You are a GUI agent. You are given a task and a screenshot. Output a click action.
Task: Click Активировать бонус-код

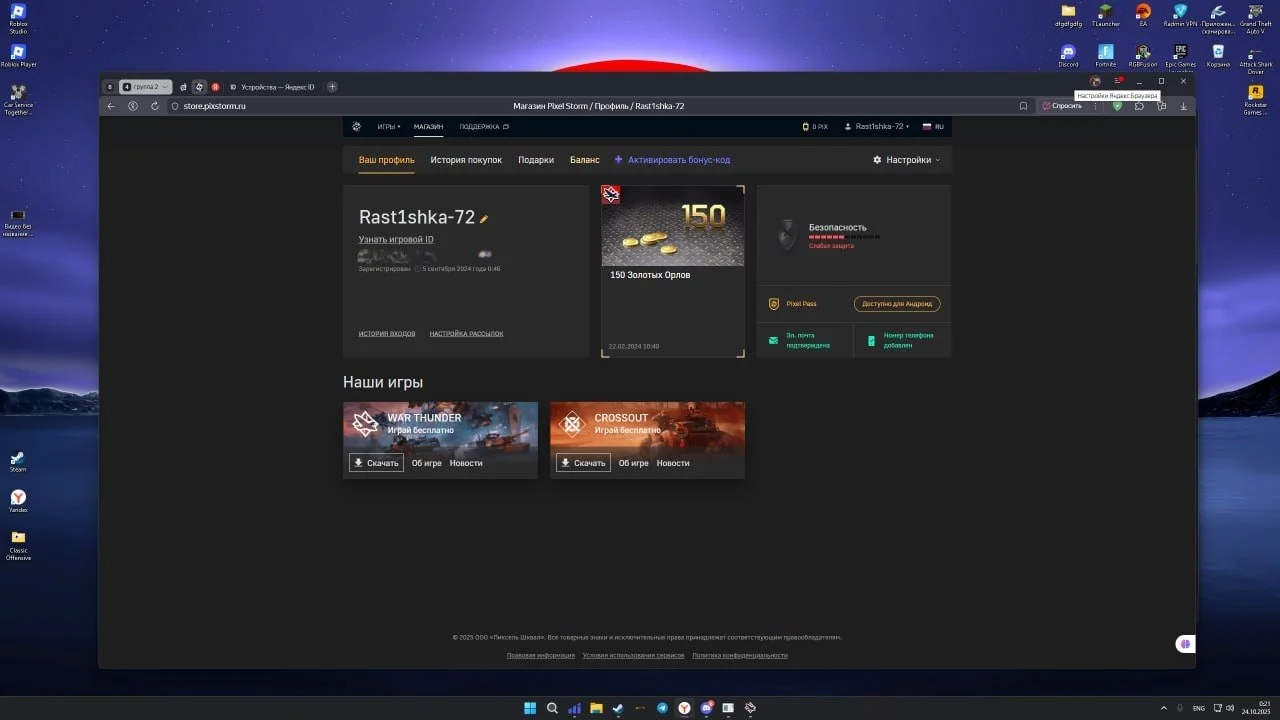pyautogui.click(x=672, y=160)
